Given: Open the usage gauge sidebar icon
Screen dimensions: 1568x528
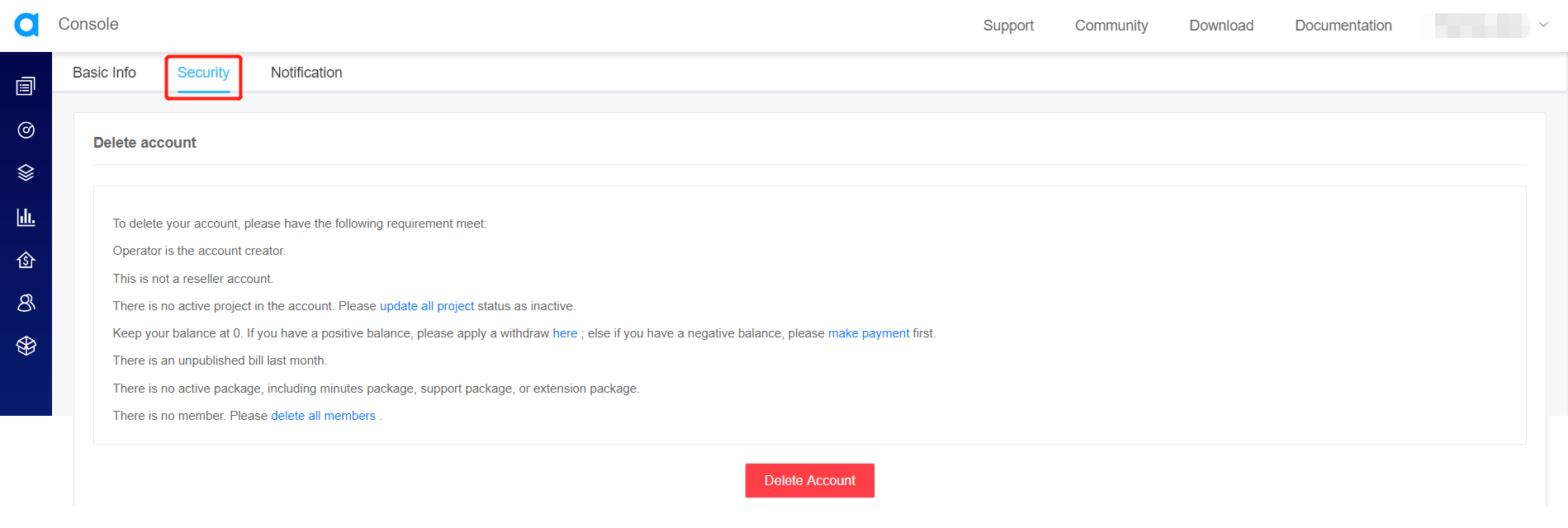Looking at the screenshot, I should (26, 130).
